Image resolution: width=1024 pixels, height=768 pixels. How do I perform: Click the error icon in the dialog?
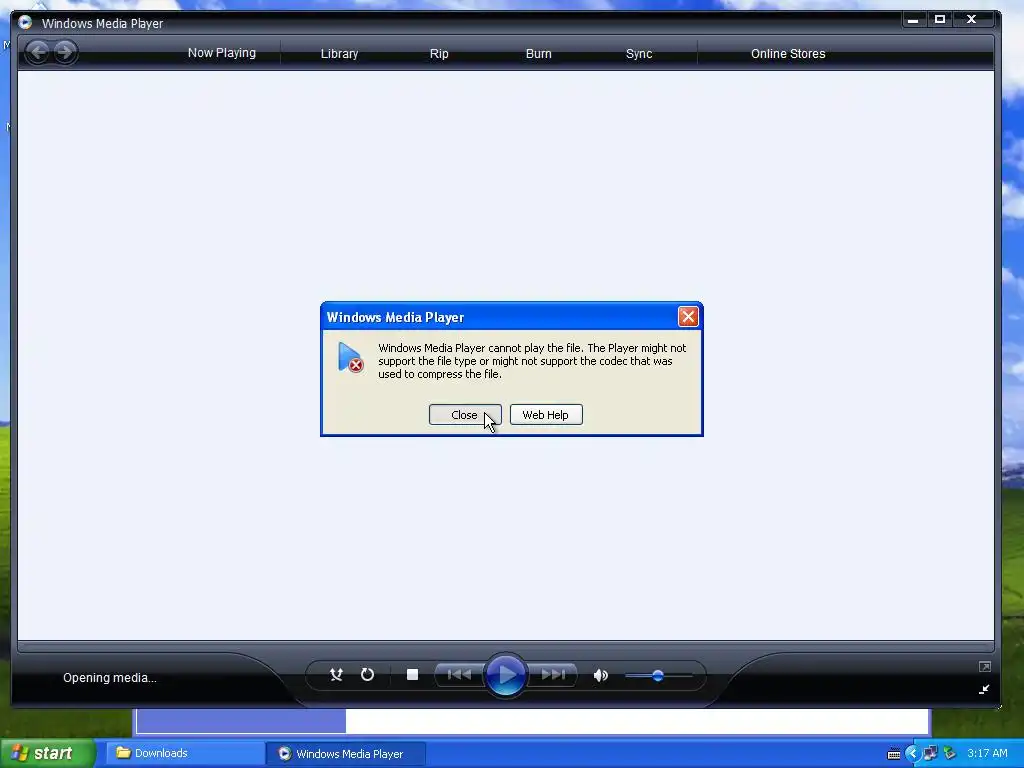click(x=350, y=358)
